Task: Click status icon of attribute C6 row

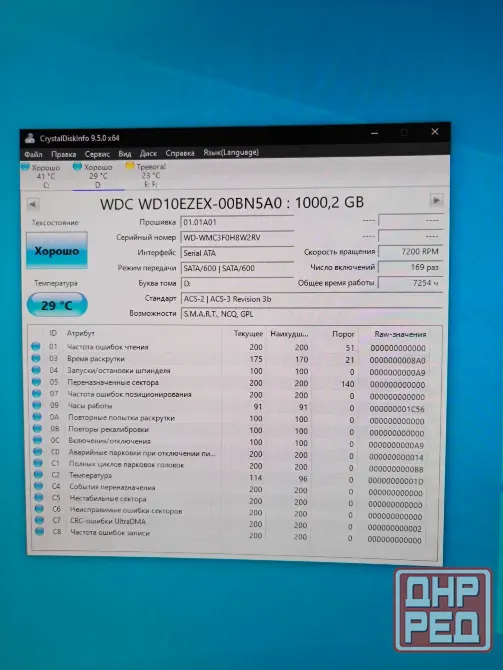Action: point(39,509)
